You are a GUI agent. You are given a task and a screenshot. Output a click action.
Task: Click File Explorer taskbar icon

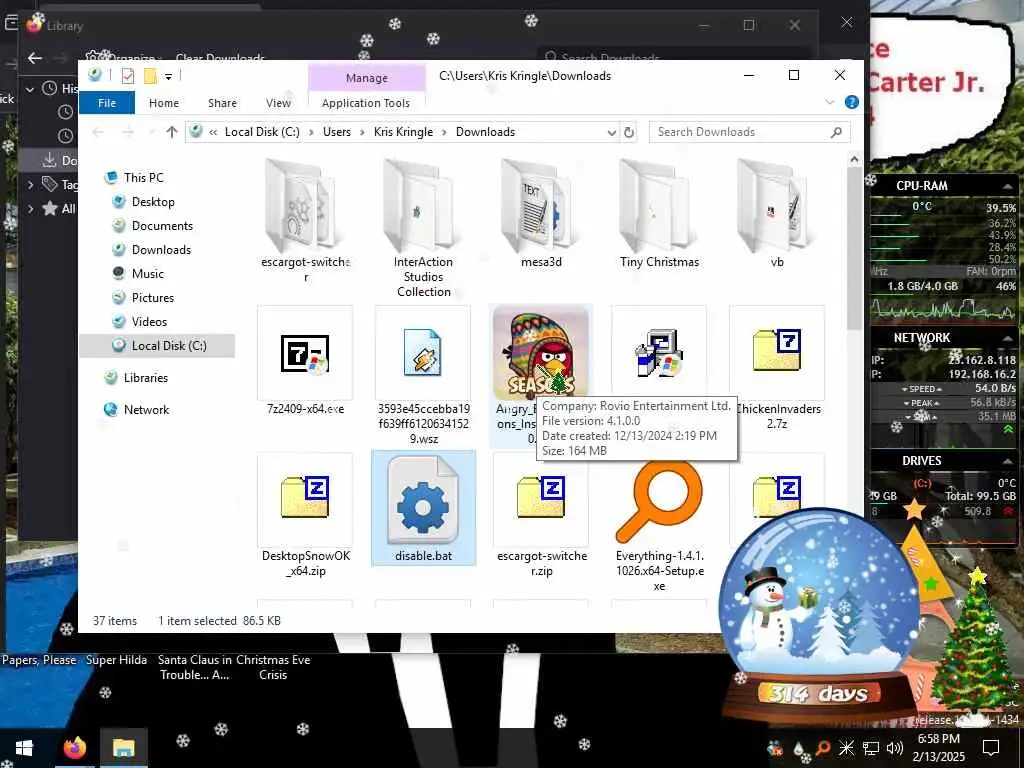pos(123,748)
